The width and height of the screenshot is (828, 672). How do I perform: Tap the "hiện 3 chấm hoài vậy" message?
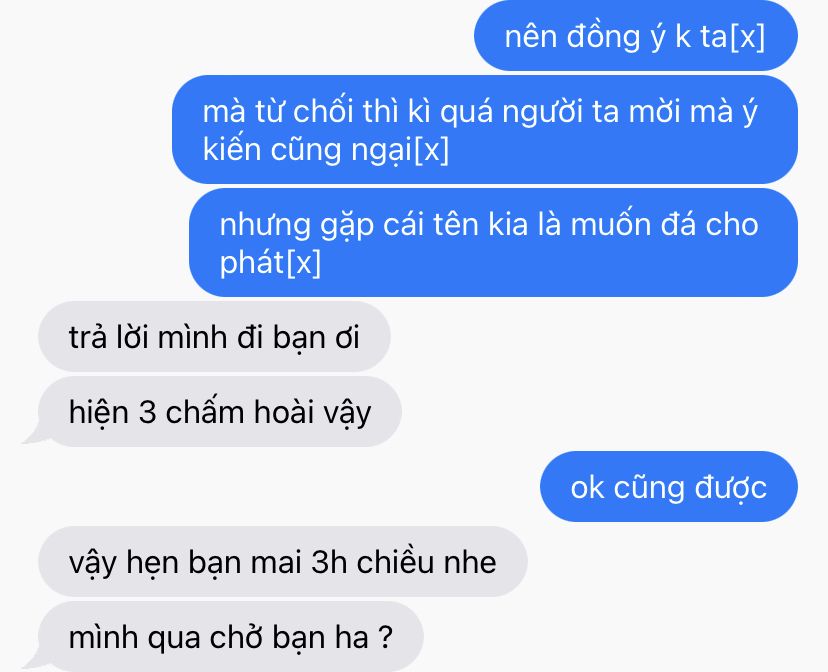point(220,411)
